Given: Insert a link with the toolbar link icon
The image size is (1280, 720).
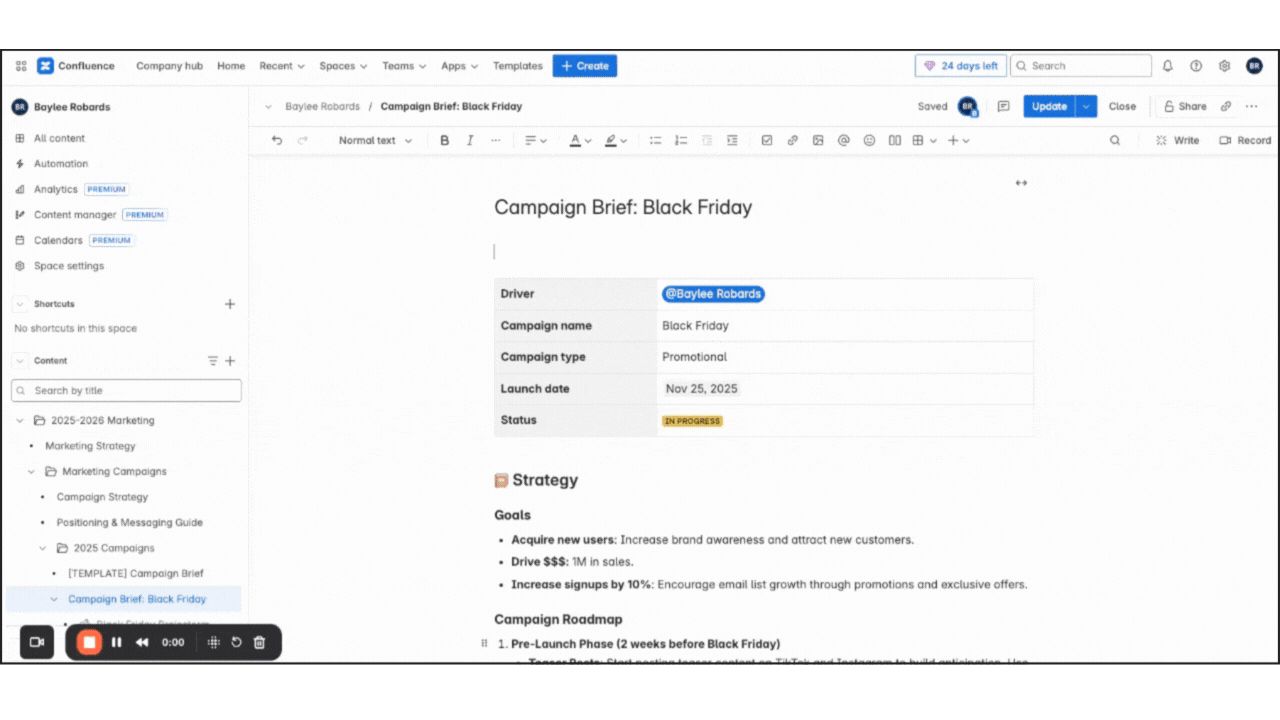Looking at the screenshot, I should [x=793, y=140].
